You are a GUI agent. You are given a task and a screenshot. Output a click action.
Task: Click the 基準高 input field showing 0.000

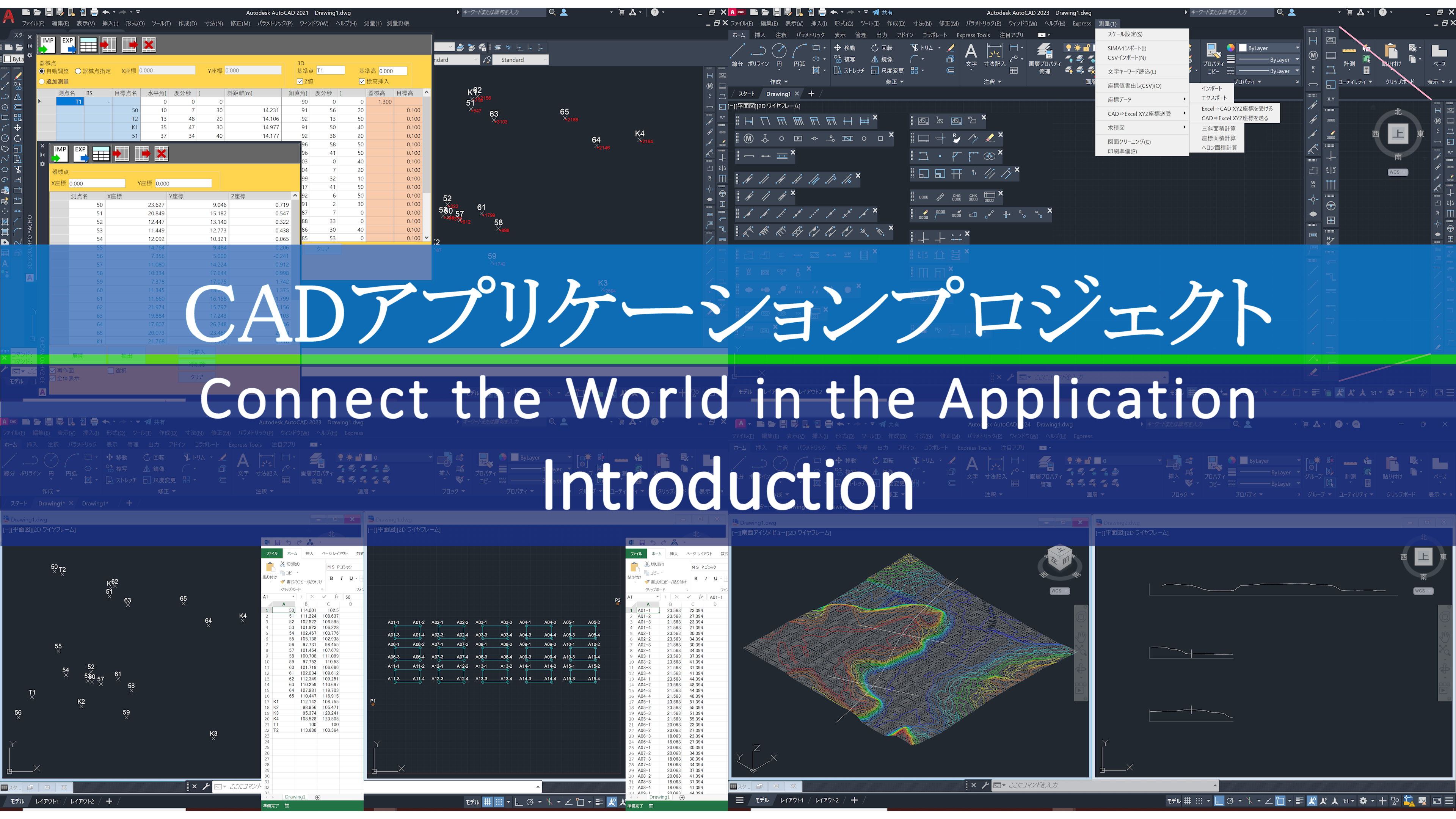(392, 71)
